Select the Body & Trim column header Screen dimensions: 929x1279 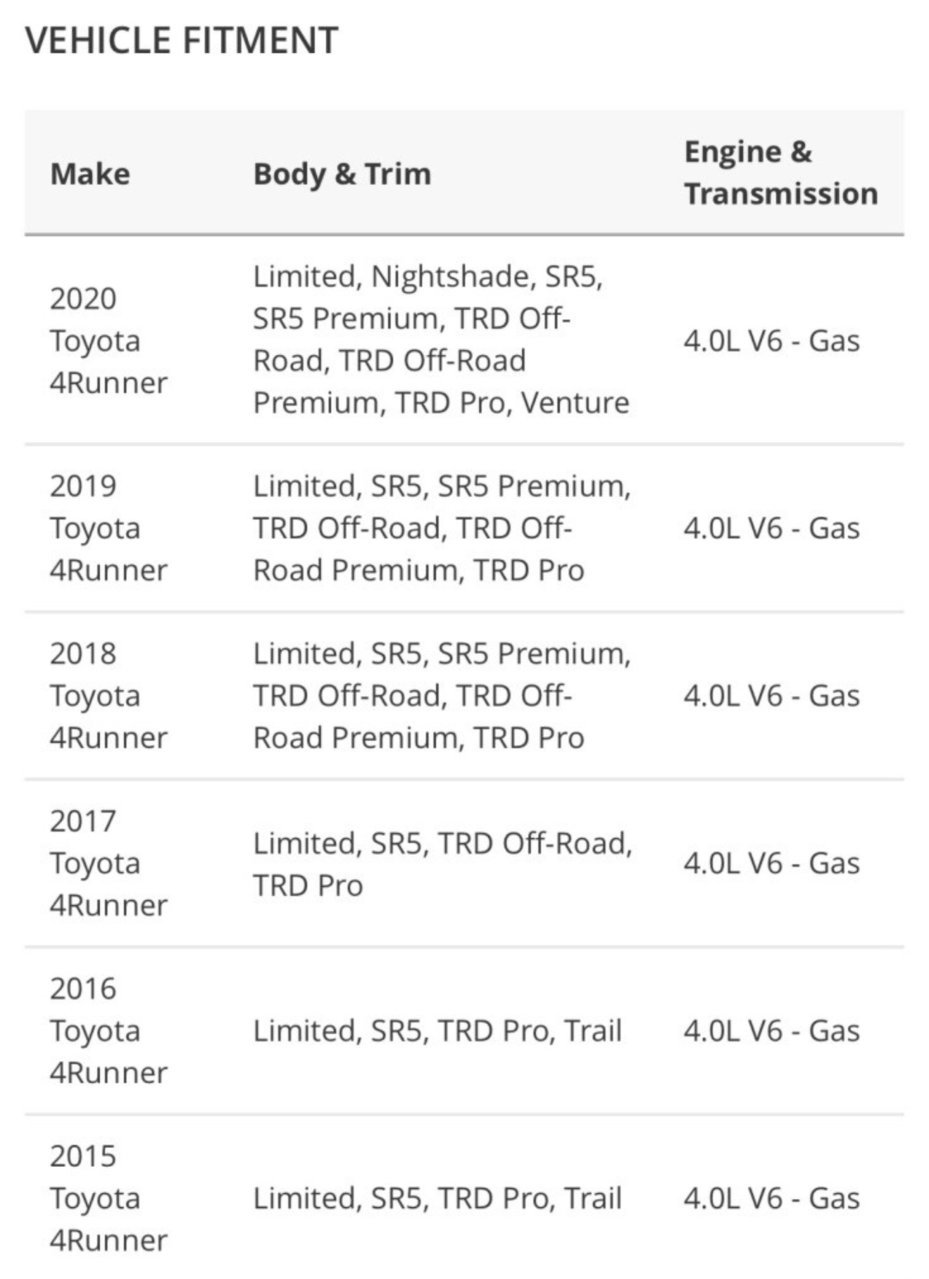click(342, 173)
